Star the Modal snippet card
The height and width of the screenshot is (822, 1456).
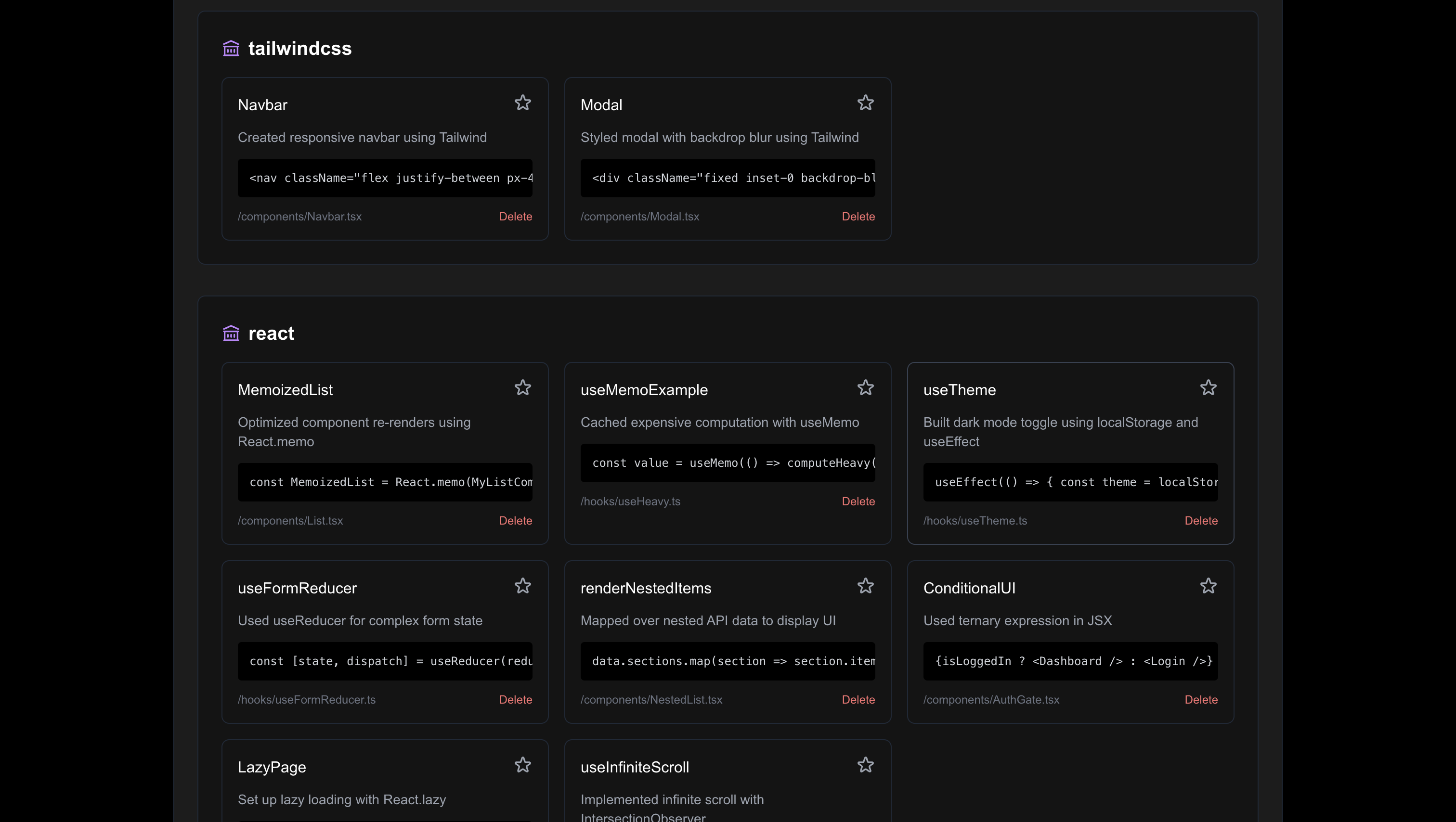point(865,103)
